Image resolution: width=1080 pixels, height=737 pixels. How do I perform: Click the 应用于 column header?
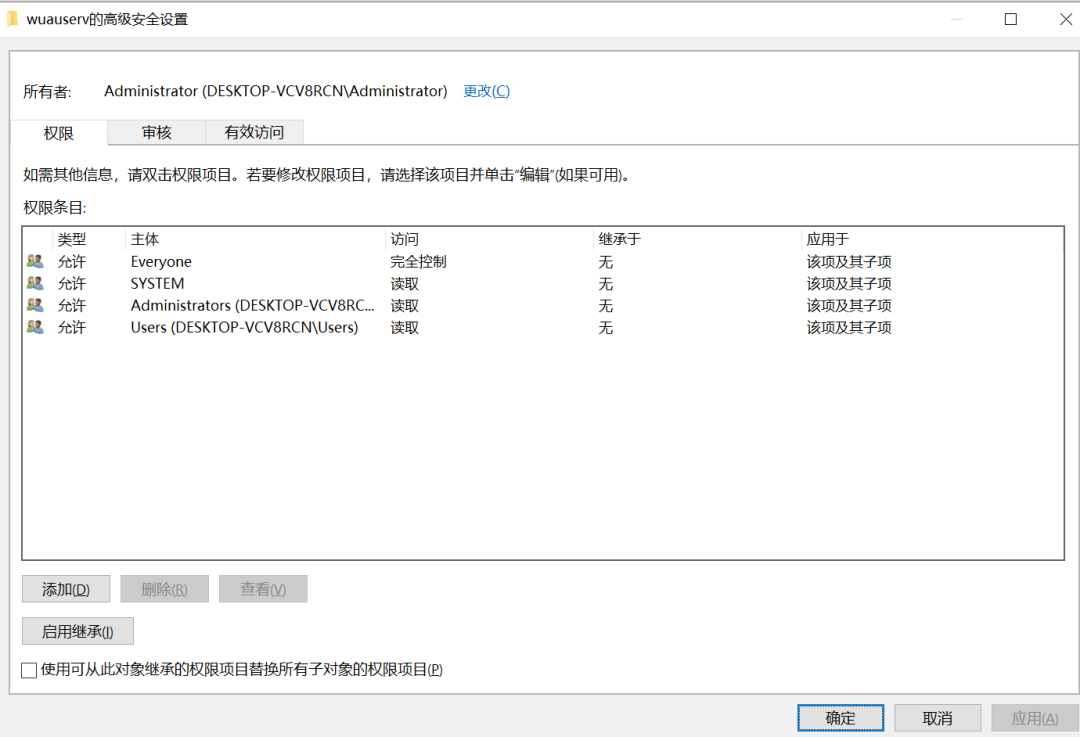coord(930,240)
